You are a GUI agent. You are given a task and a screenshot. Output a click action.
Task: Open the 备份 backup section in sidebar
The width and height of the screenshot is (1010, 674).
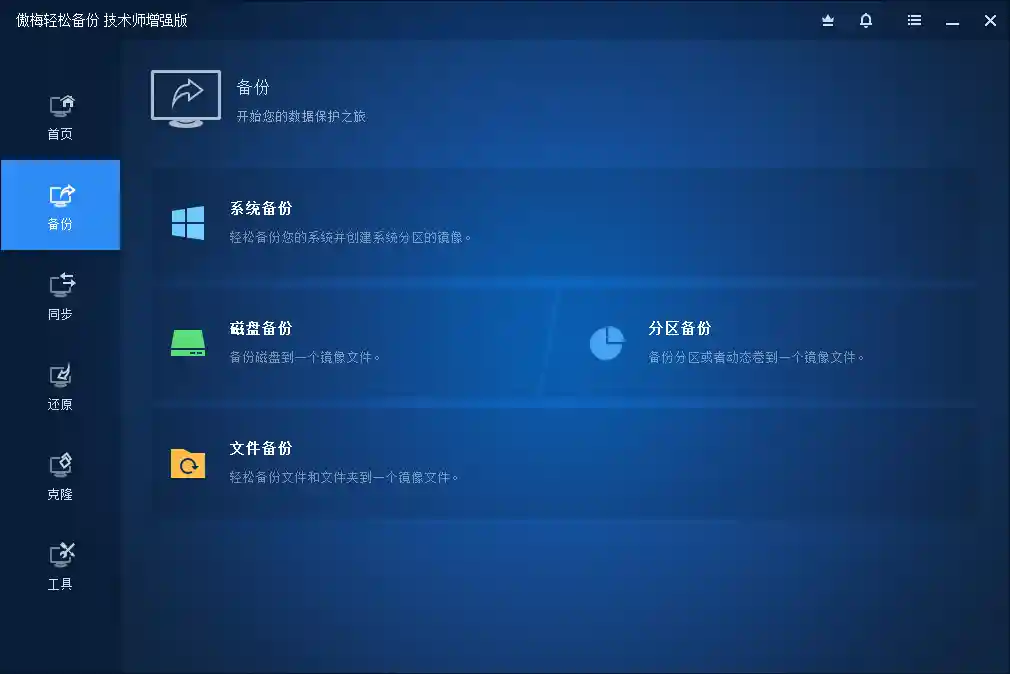(60, 205)
